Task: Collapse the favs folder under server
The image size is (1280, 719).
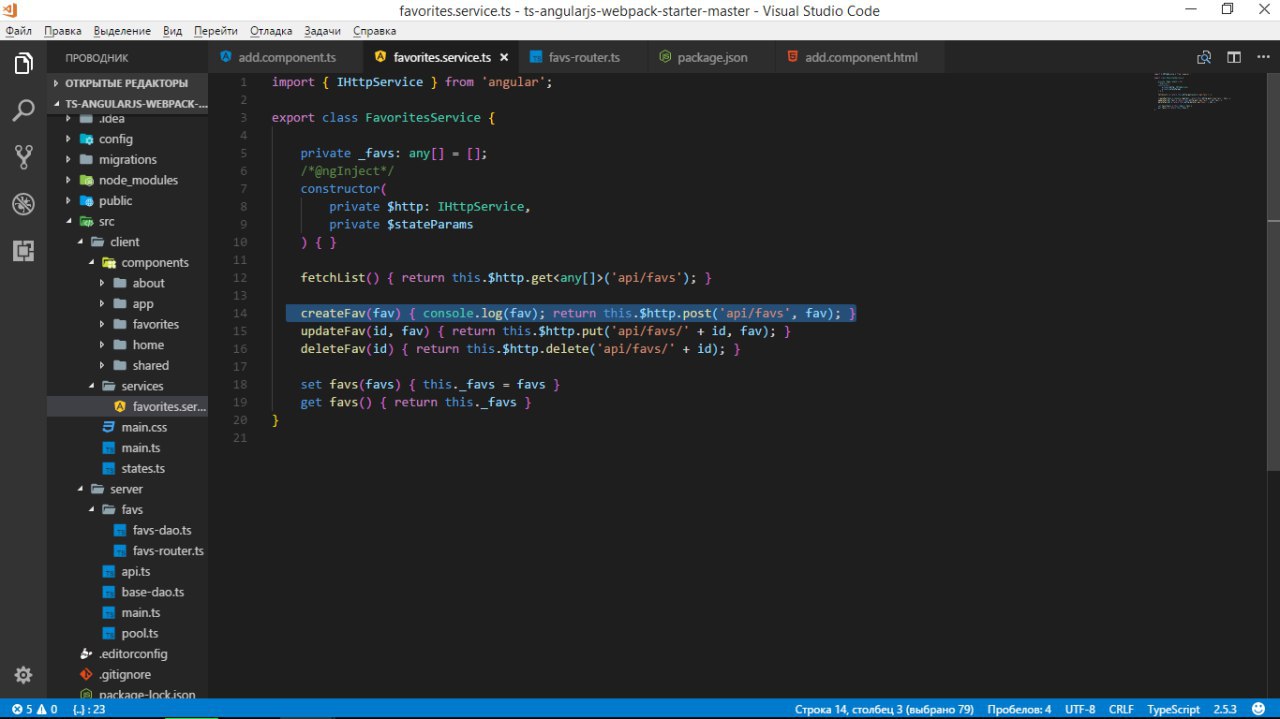Action: pos(128,509)
